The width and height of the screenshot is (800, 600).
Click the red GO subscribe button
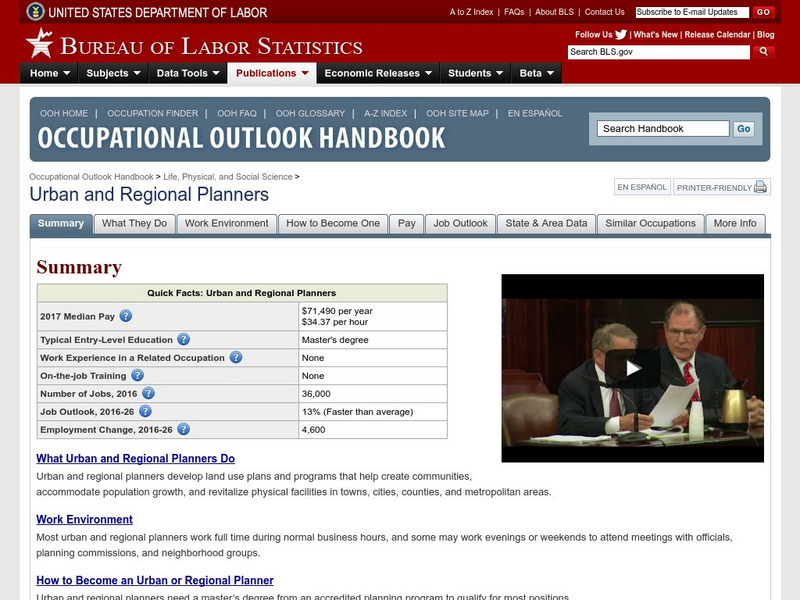[x=763, y=12]
